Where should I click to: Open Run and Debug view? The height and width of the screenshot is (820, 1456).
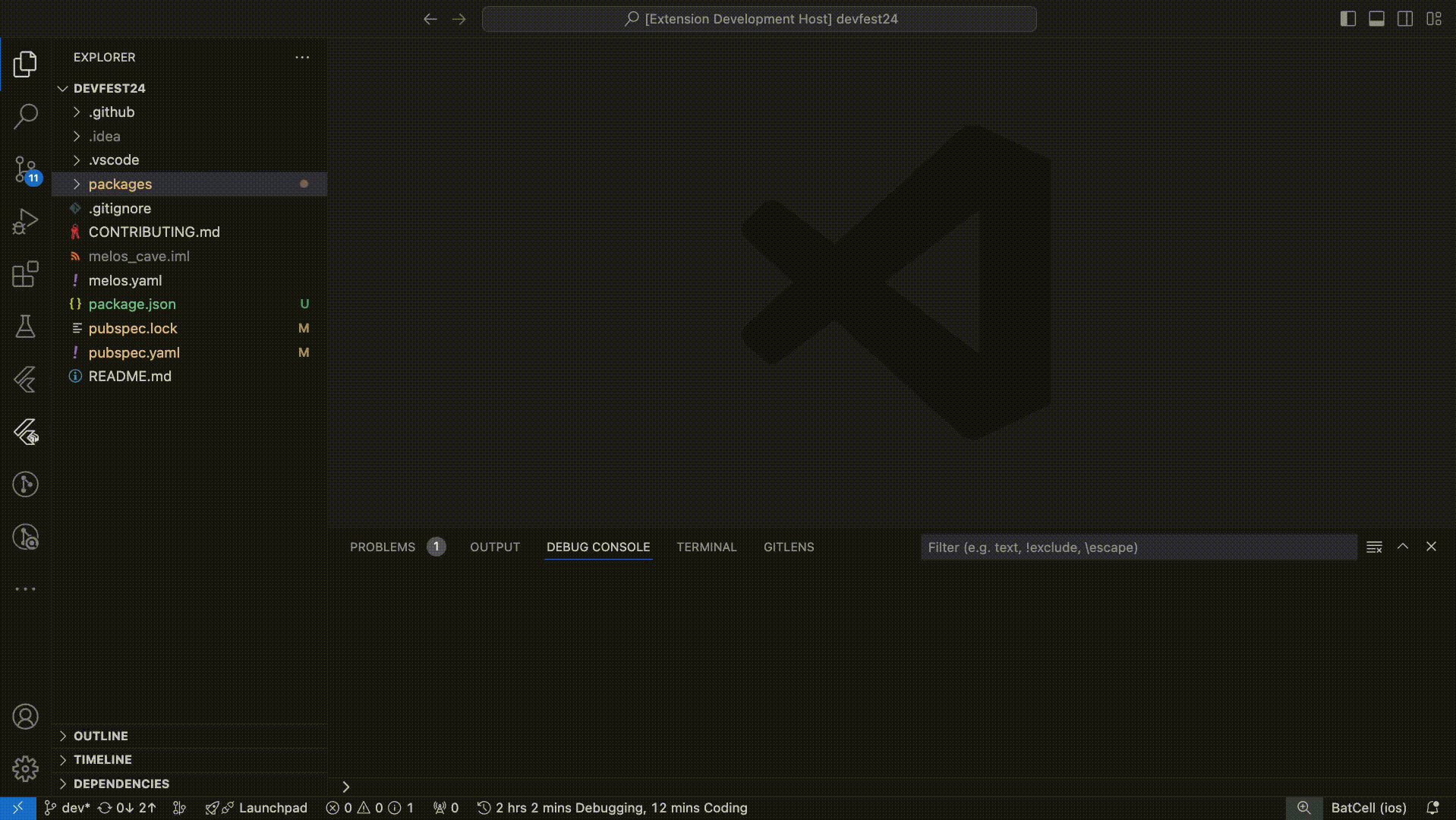25,222
